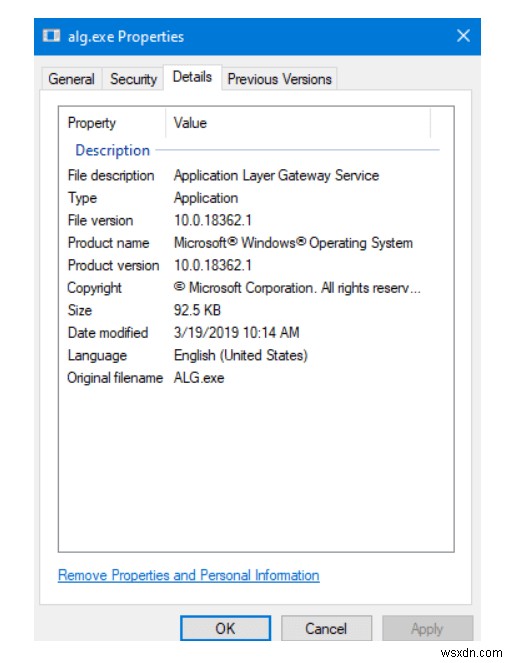Click the File version value 10.0.18362.1
514x663 pixels.
click(213, 220)
